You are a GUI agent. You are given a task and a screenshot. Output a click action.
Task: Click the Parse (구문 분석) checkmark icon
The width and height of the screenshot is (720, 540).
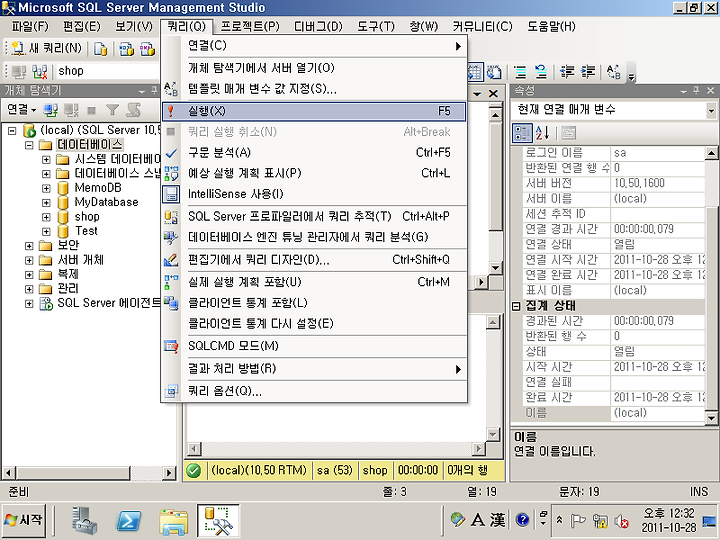pos(171,153)
